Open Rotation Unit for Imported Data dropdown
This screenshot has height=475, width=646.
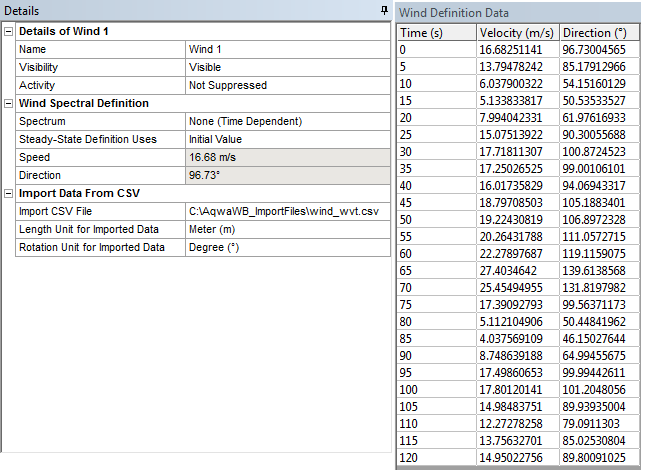286,247
